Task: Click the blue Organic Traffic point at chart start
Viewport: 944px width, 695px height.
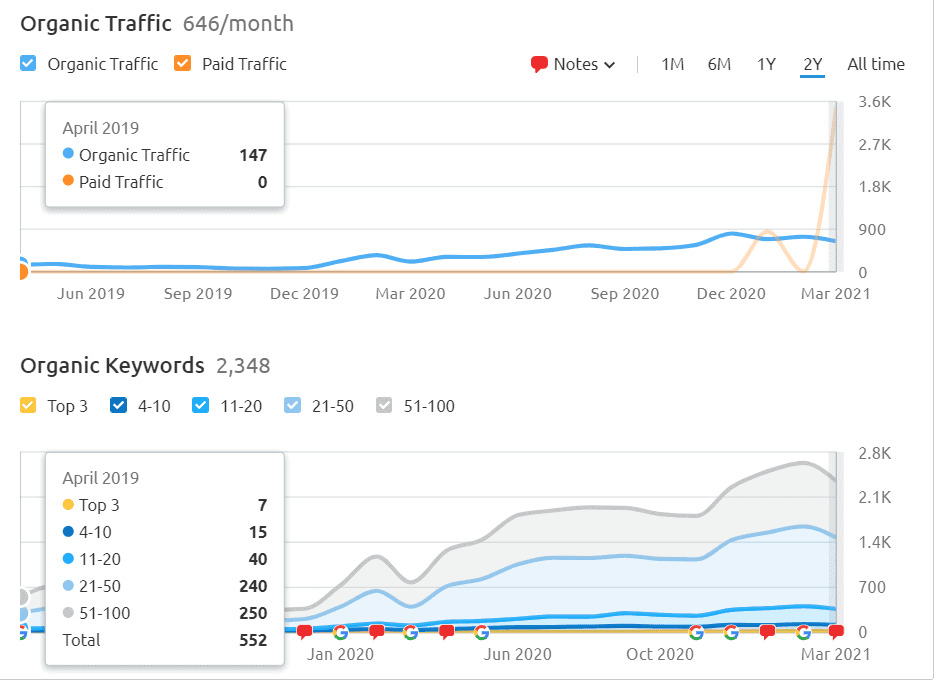Action: click(x=22, y=263)
